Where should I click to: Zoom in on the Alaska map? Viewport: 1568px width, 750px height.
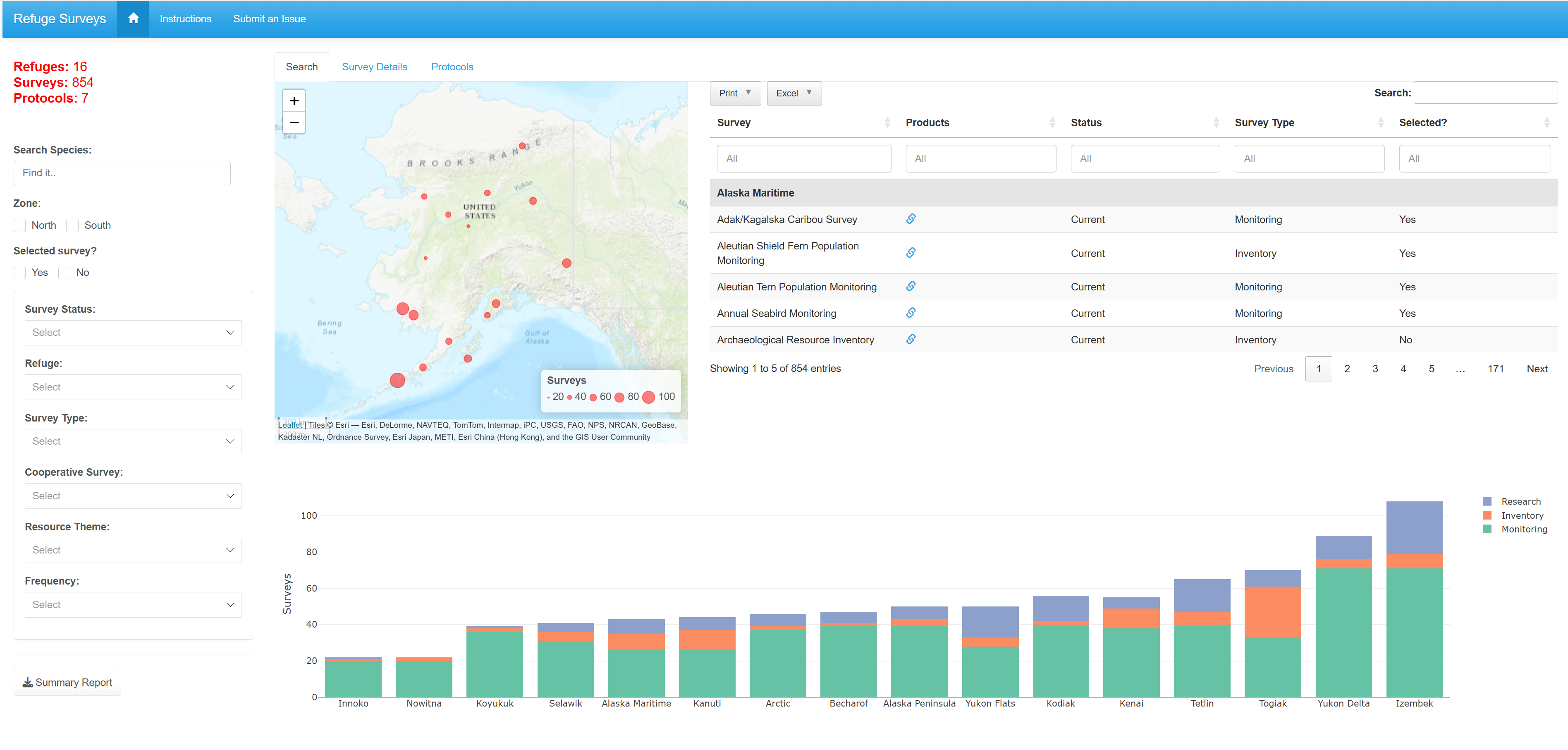tap(294, 101)
